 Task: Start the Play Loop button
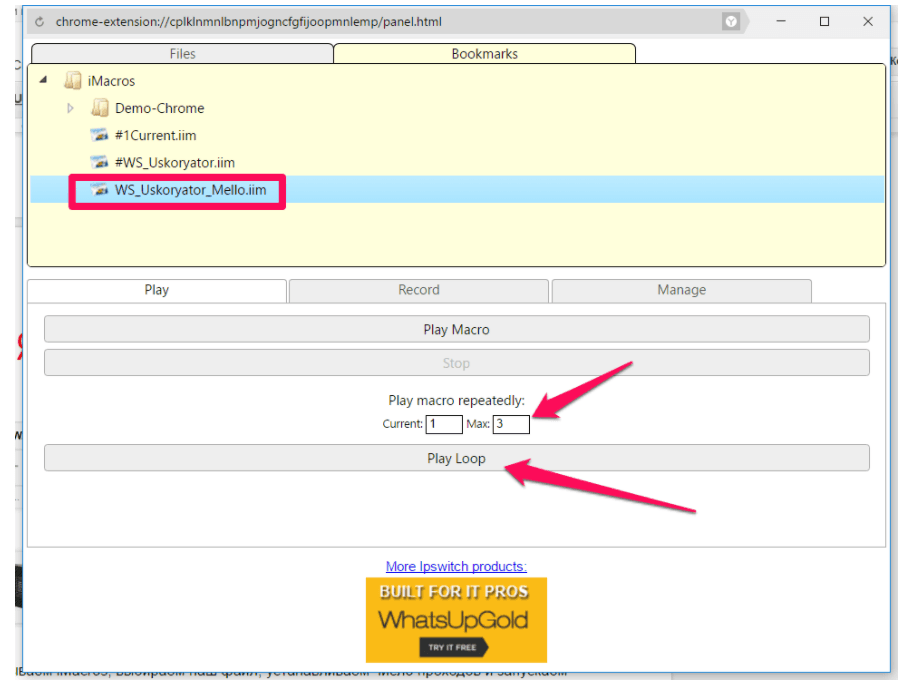click(457, 458)
